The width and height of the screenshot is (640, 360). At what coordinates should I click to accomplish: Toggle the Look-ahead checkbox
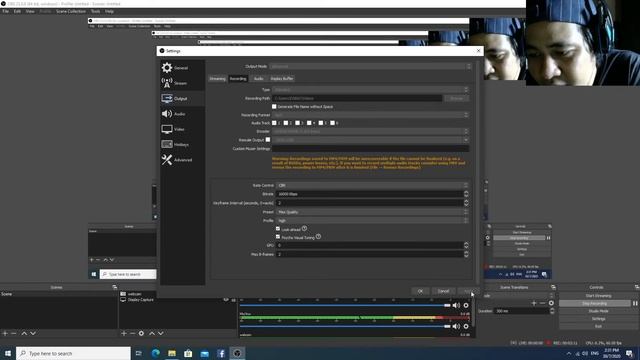pos(278,229)
